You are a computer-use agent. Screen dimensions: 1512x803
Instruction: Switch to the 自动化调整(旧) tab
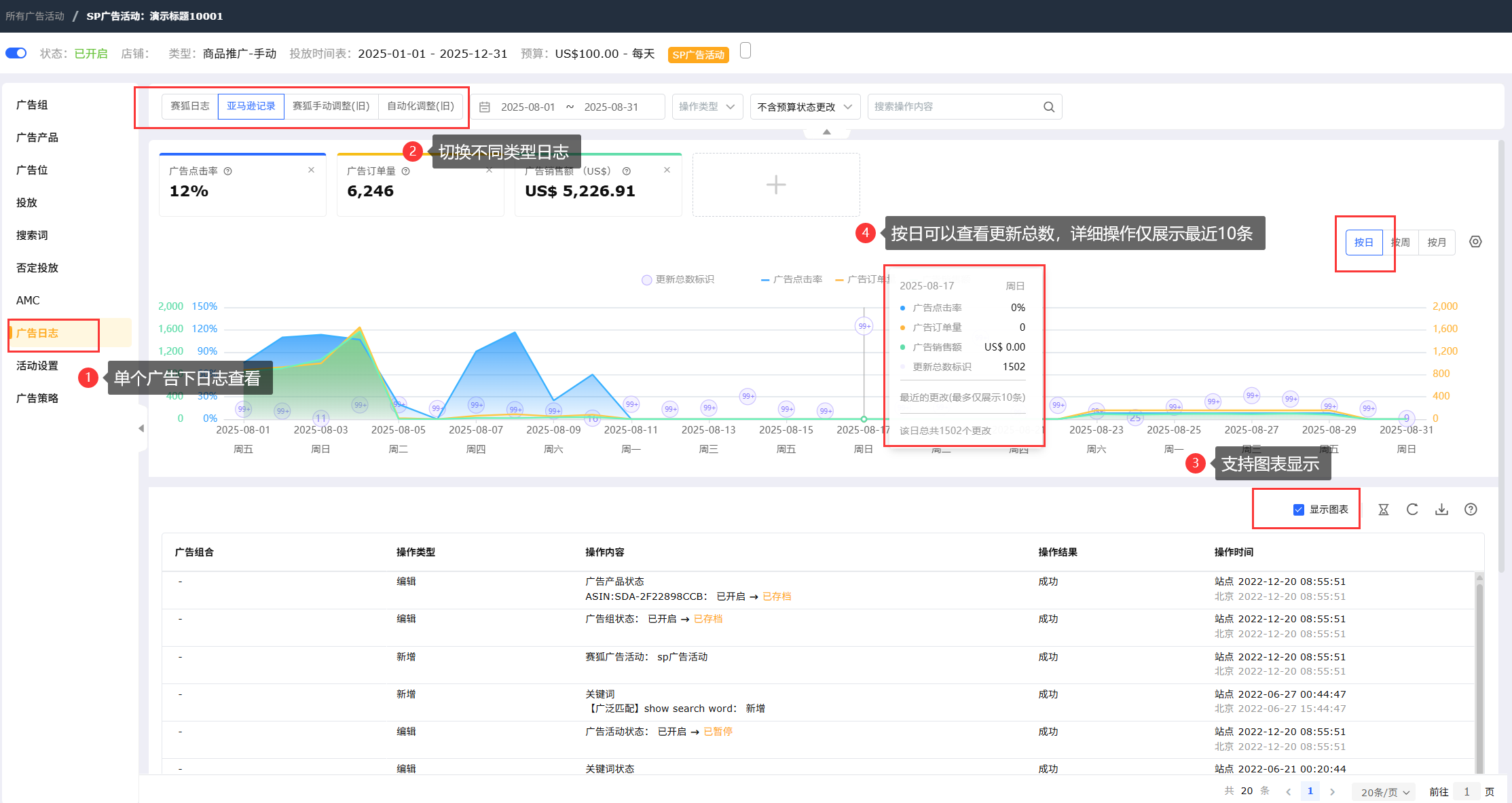click(420, 106)
